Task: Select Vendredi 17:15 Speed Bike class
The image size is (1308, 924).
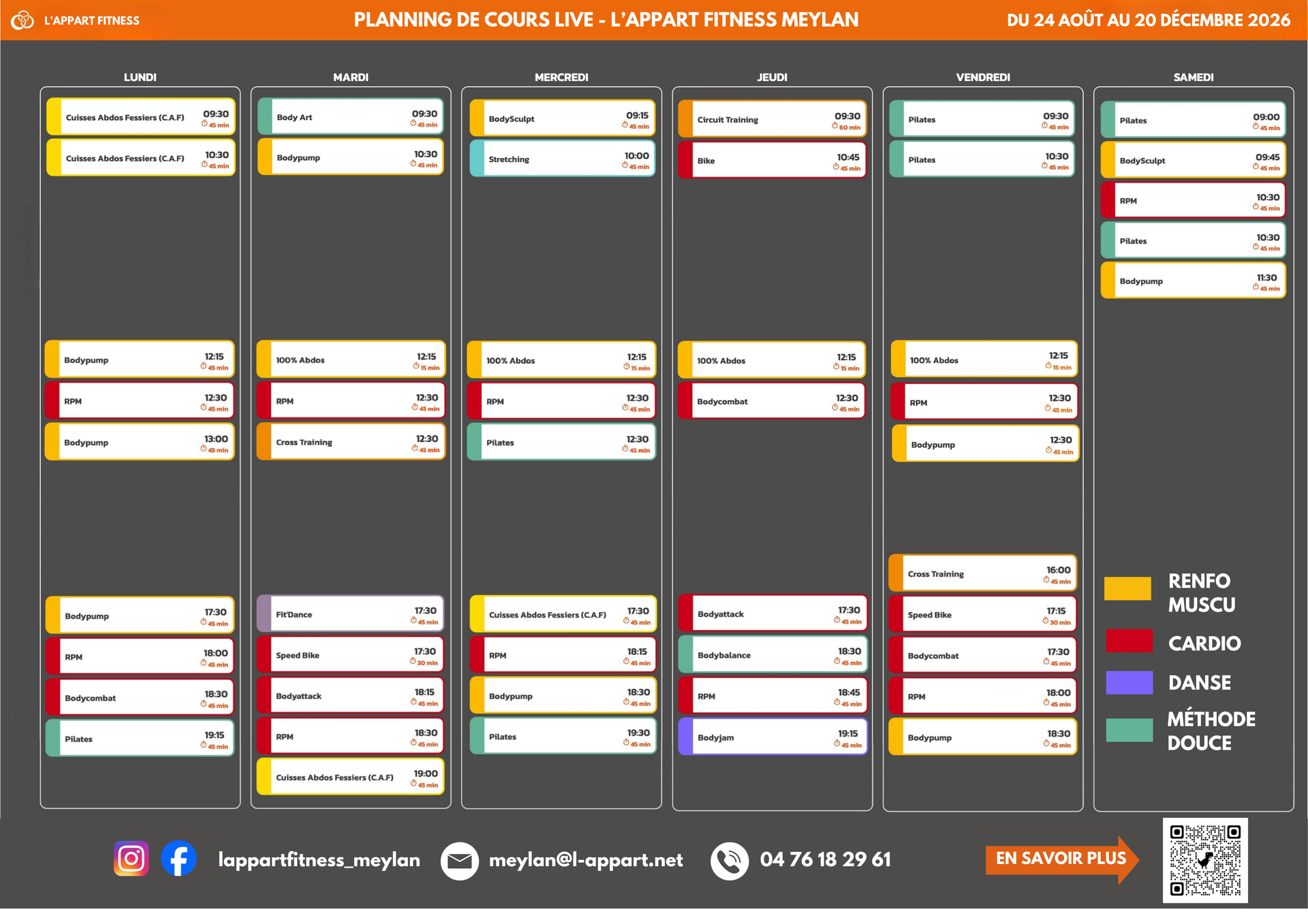Action: pyautogui.click(x=983, y=614)
